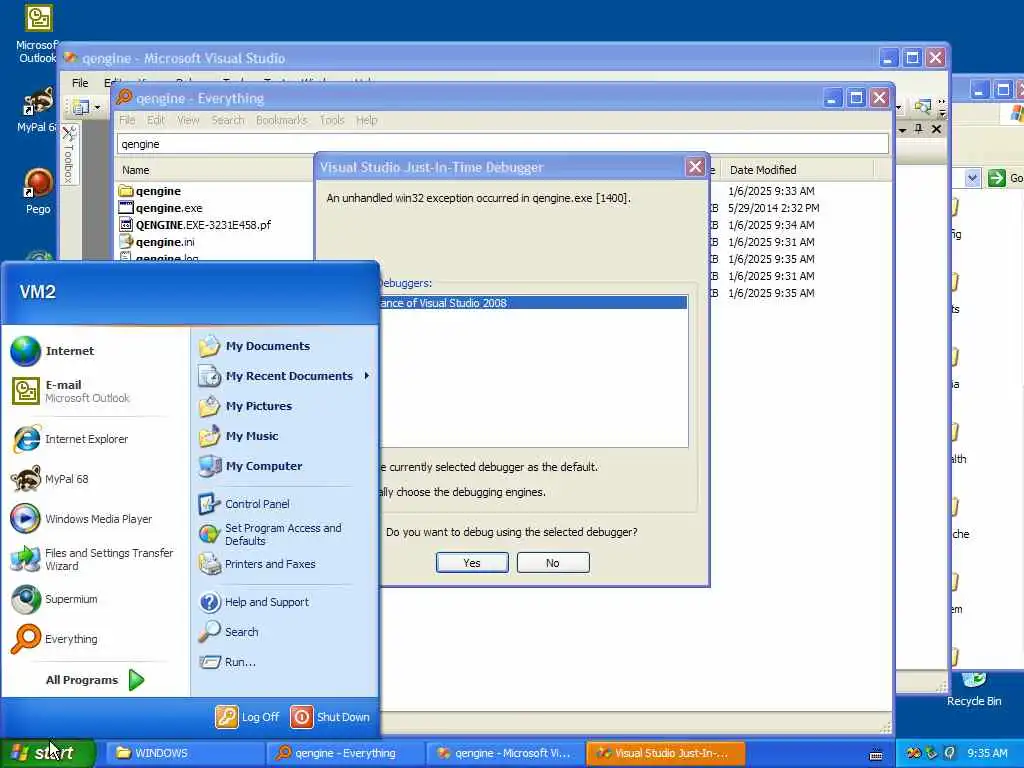Image resolution: width=1024 pixels, height=768 pixels.
Task: Click the taskbar clock showing 9:35 AM
Action: [987, 753]
